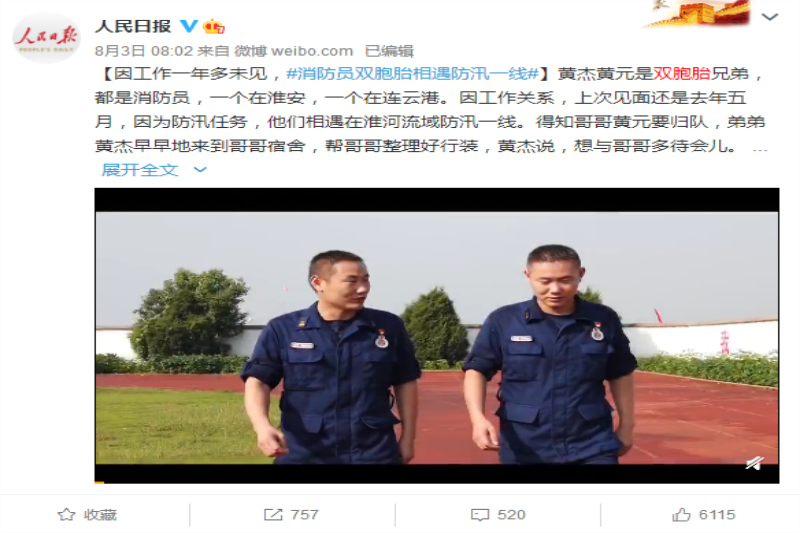Image resolution: width=800 pixels, height=533 pixels.
Task: Click the chevron beside 展开全文
Action: (x=201, y=169)
